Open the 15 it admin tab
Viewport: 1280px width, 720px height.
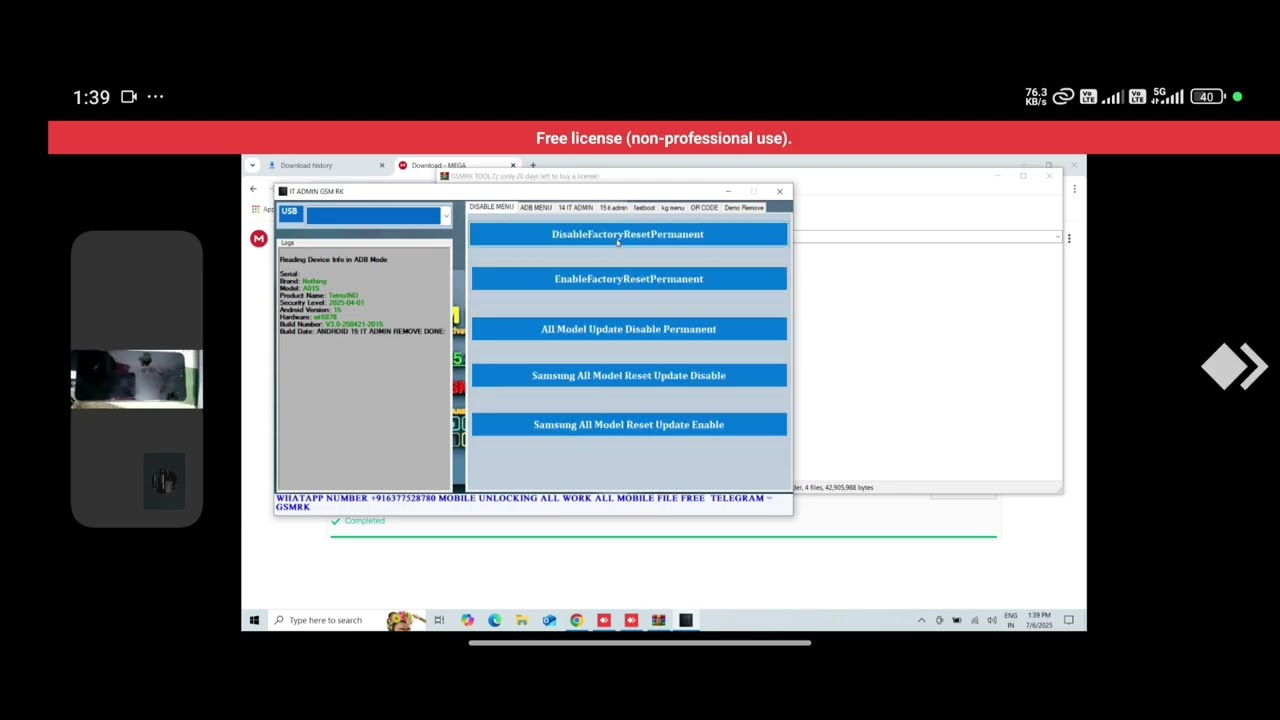(613, 207)
